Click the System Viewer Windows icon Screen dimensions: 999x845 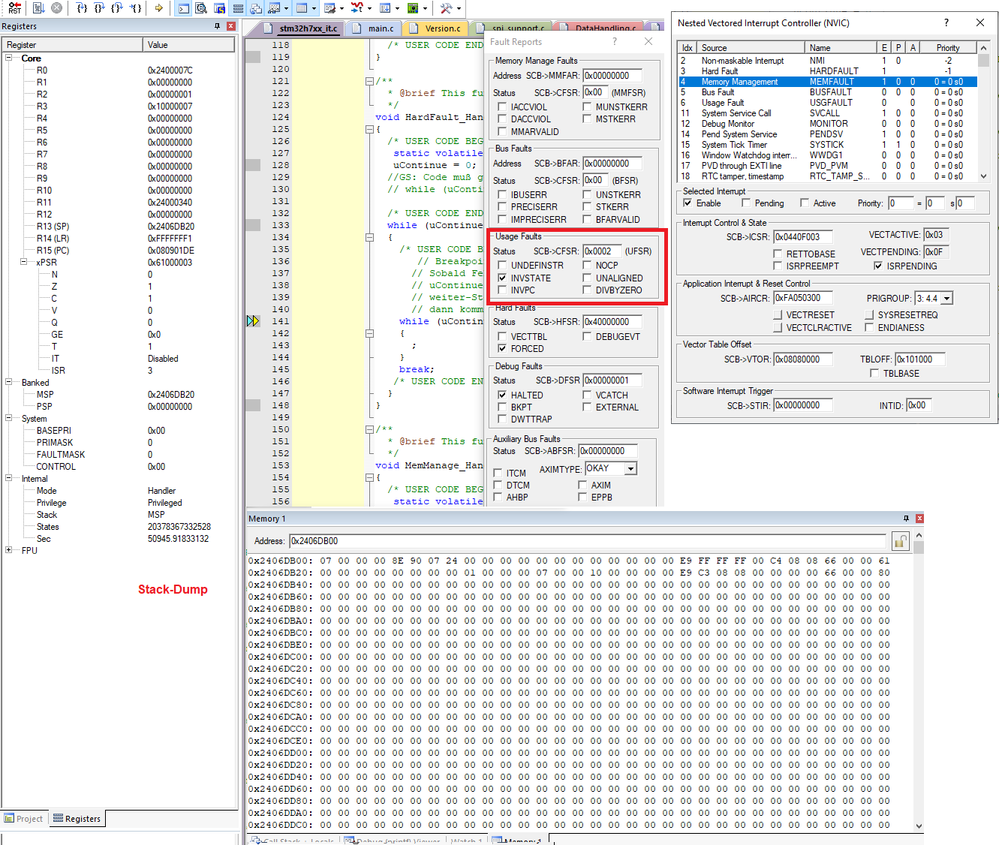(413, 8)
